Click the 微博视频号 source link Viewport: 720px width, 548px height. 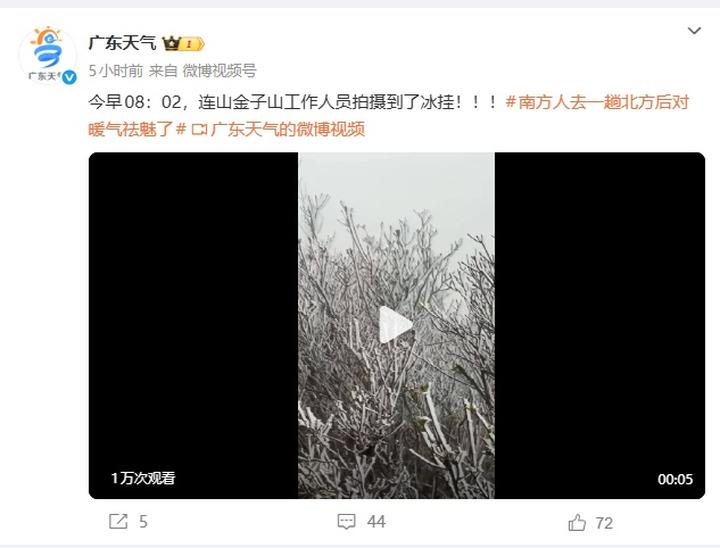tap(219, 71)
